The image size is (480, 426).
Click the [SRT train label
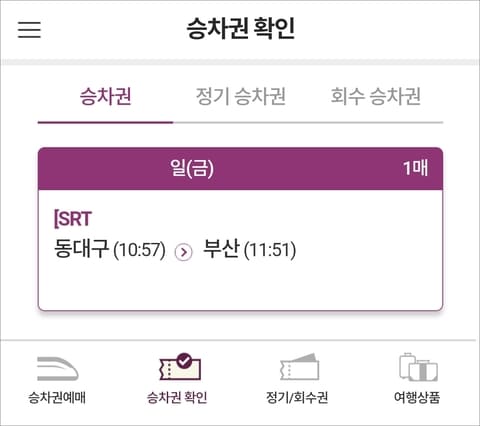pyautogui.click(x=73, y=219)
